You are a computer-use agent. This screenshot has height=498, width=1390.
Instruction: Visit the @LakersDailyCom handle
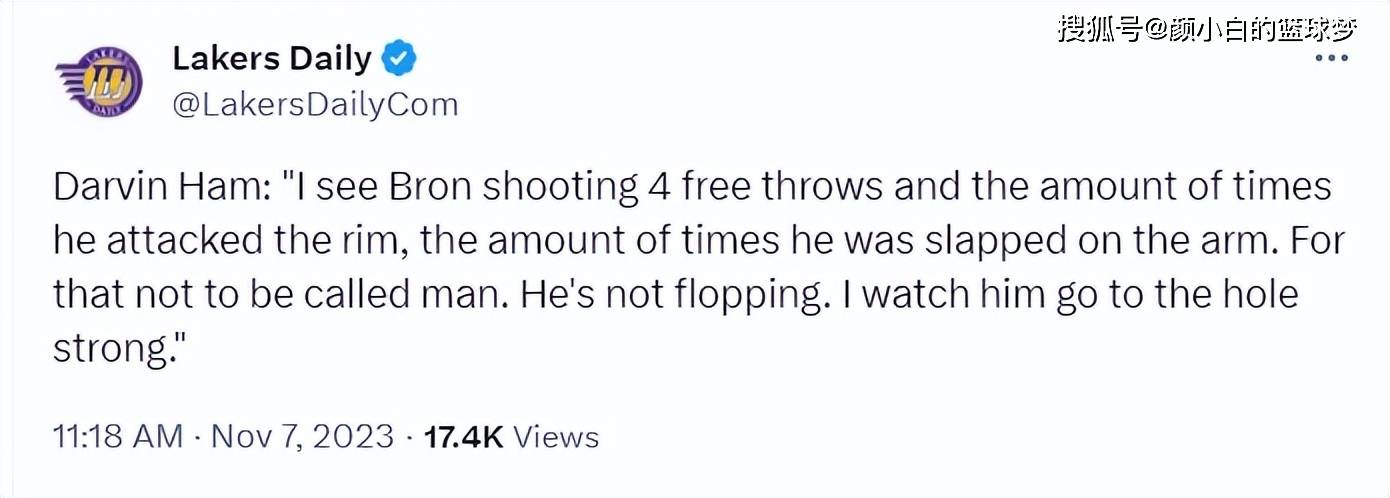315,104
